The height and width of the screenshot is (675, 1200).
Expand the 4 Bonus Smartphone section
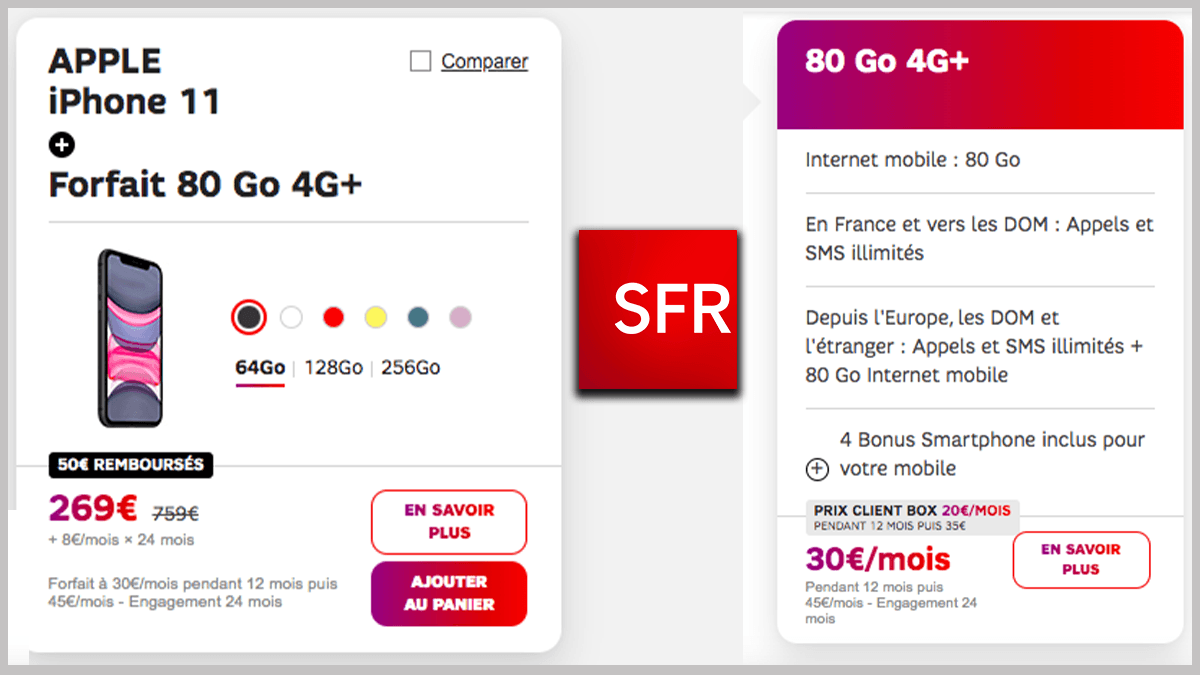pos(817,469)
